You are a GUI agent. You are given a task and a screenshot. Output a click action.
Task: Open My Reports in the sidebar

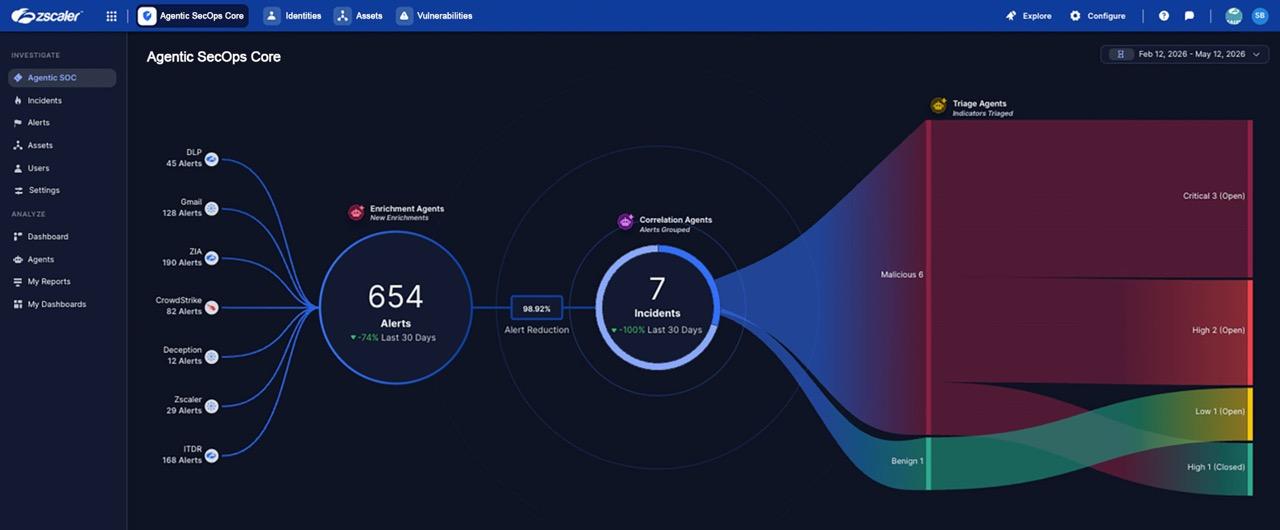(x=62, y=282)
